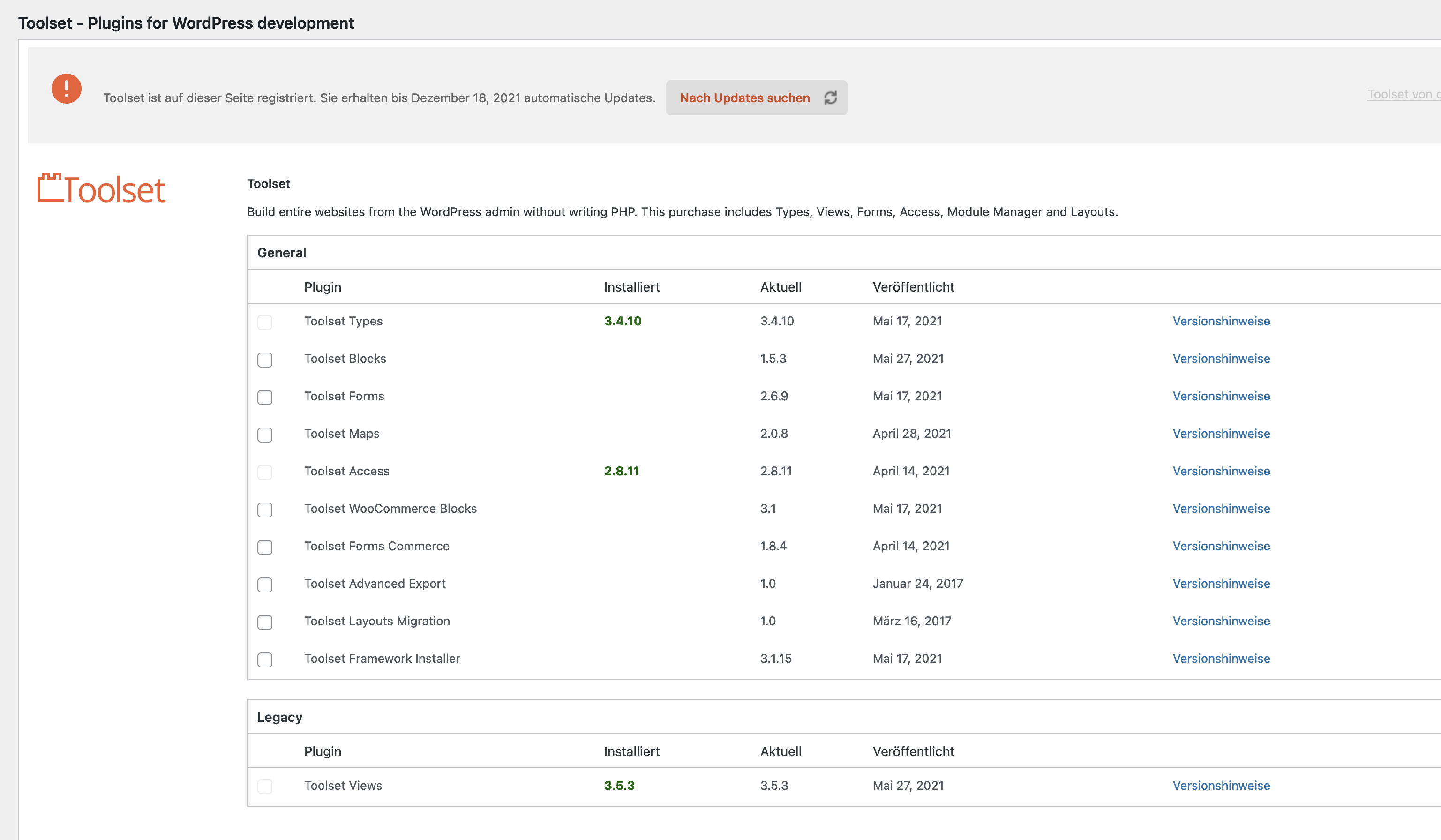The height and width of the screenshot is (840, 1441).
Task: View Versionshinweise for Toolset Layouts Migration
Action: coord(1222,621)
